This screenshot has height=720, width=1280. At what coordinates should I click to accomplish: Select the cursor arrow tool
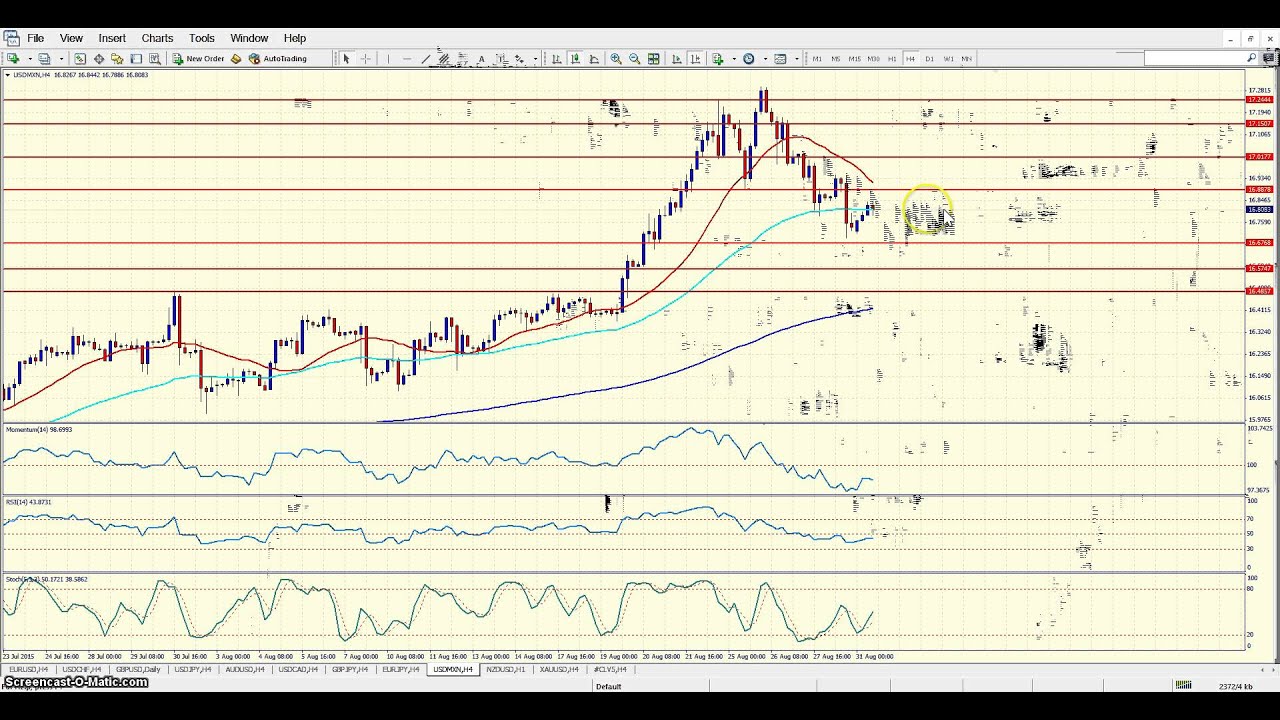(x=346, y=59)
